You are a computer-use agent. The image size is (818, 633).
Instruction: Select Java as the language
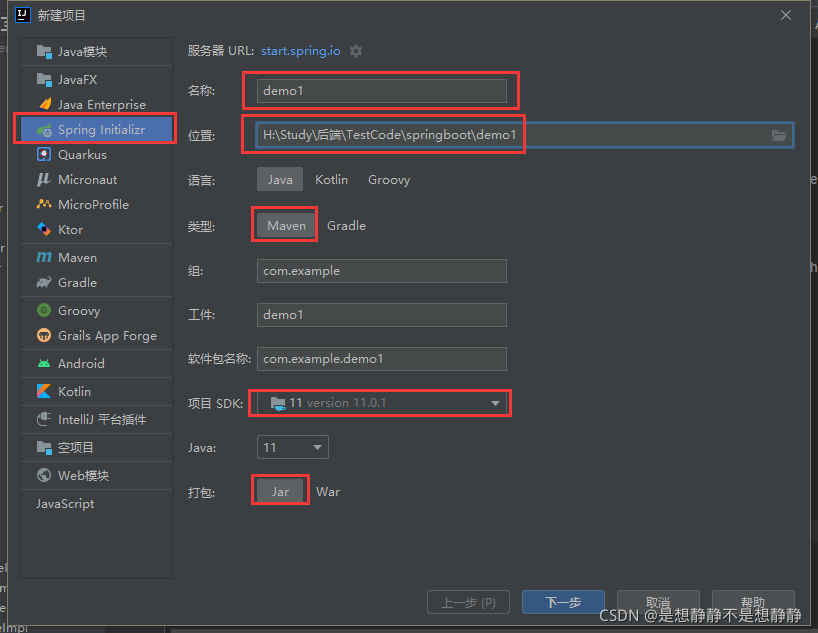click(x=280, y=180)
